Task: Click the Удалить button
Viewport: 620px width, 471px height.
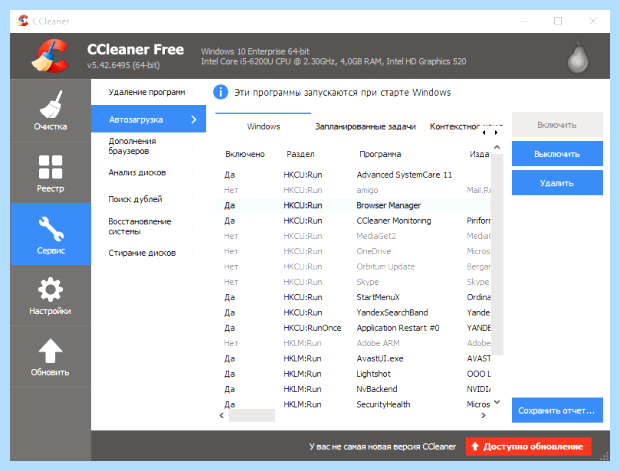Action: coord(557,183)
